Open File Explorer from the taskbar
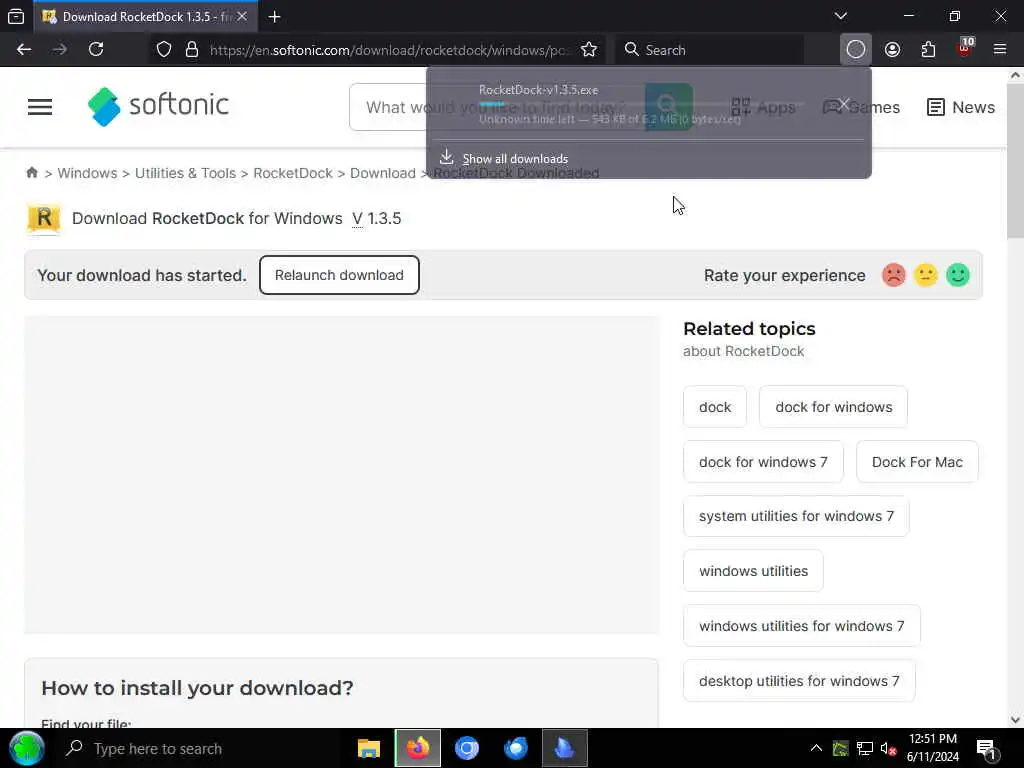Screen dimensions: 1024x768 [369, 748]
